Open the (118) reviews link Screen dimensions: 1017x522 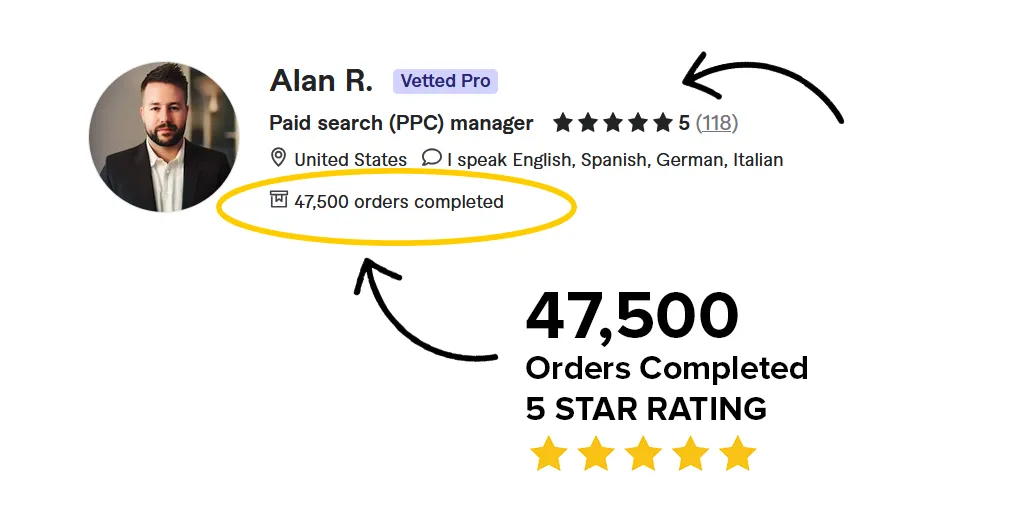[x=717, y=123]
